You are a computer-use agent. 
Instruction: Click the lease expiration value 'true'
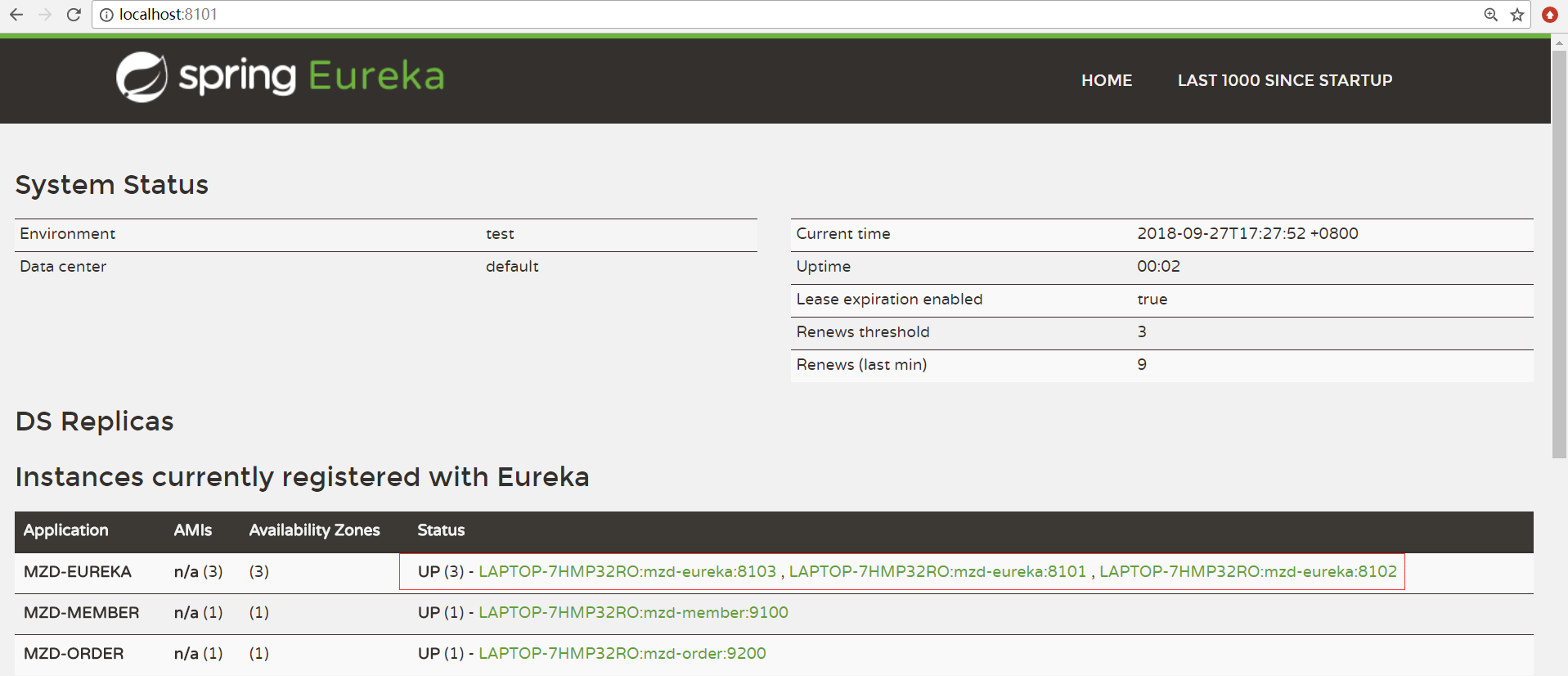pos(1152,300)
